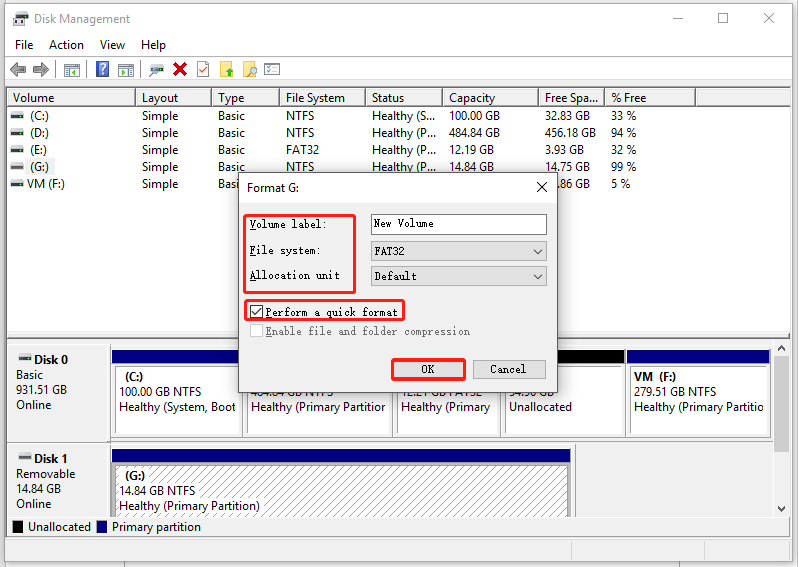
Task: Click the Disk 1 Removable label panel
Action: tap(59, 481)
